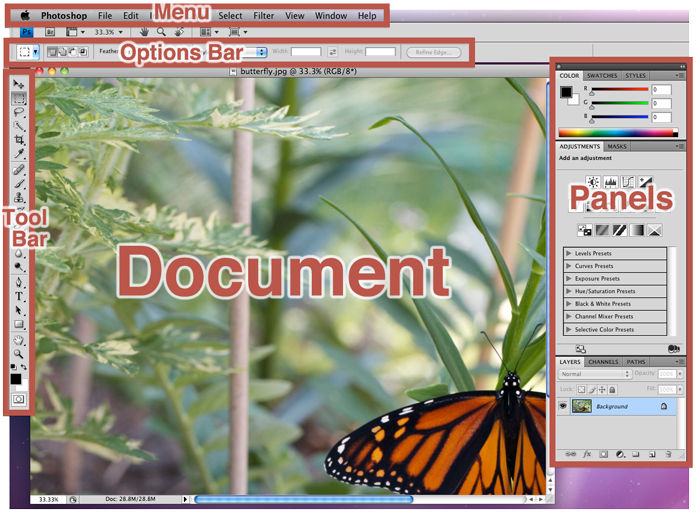The height and width of the screenshot is (518, 698).
Task: Click the delete layer trash icon
Action: tap(668, 454)
